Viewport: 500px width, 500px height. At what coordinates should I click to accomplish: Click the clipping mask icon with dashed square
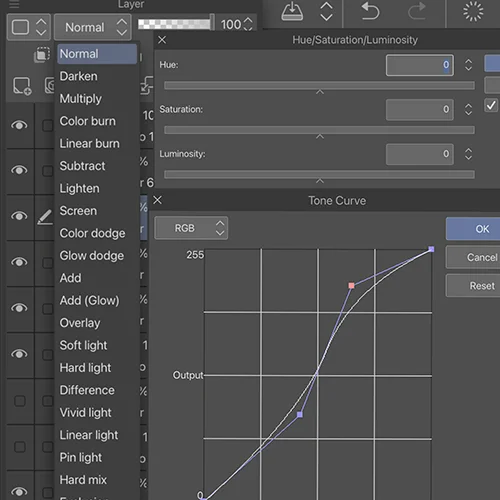pos(42,55)
